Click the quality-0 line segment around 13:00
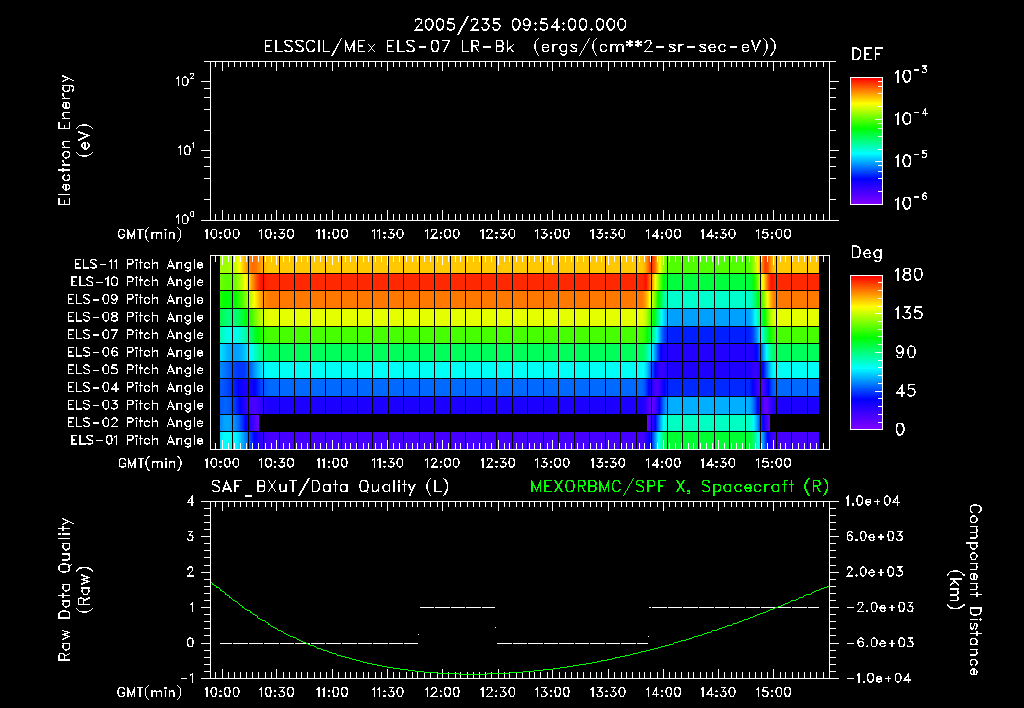The height and width of the screenshot is (708, 1024). click(x=573, y=643)
